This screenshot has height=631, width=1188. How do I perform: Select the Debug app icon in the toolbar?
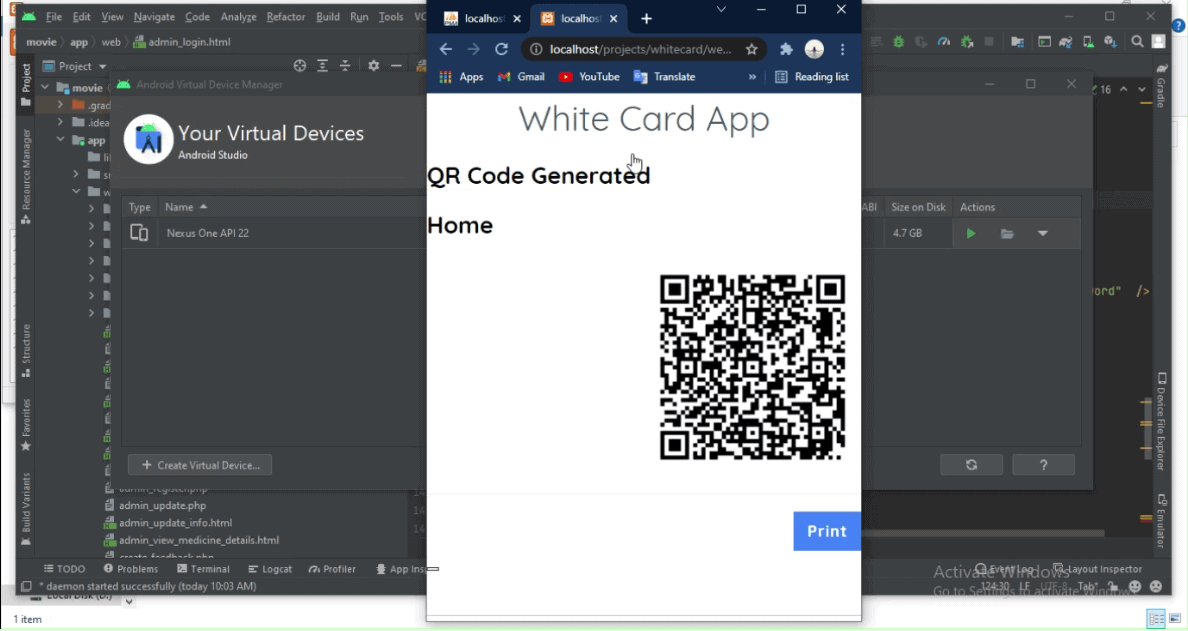(x=898, y=42)
